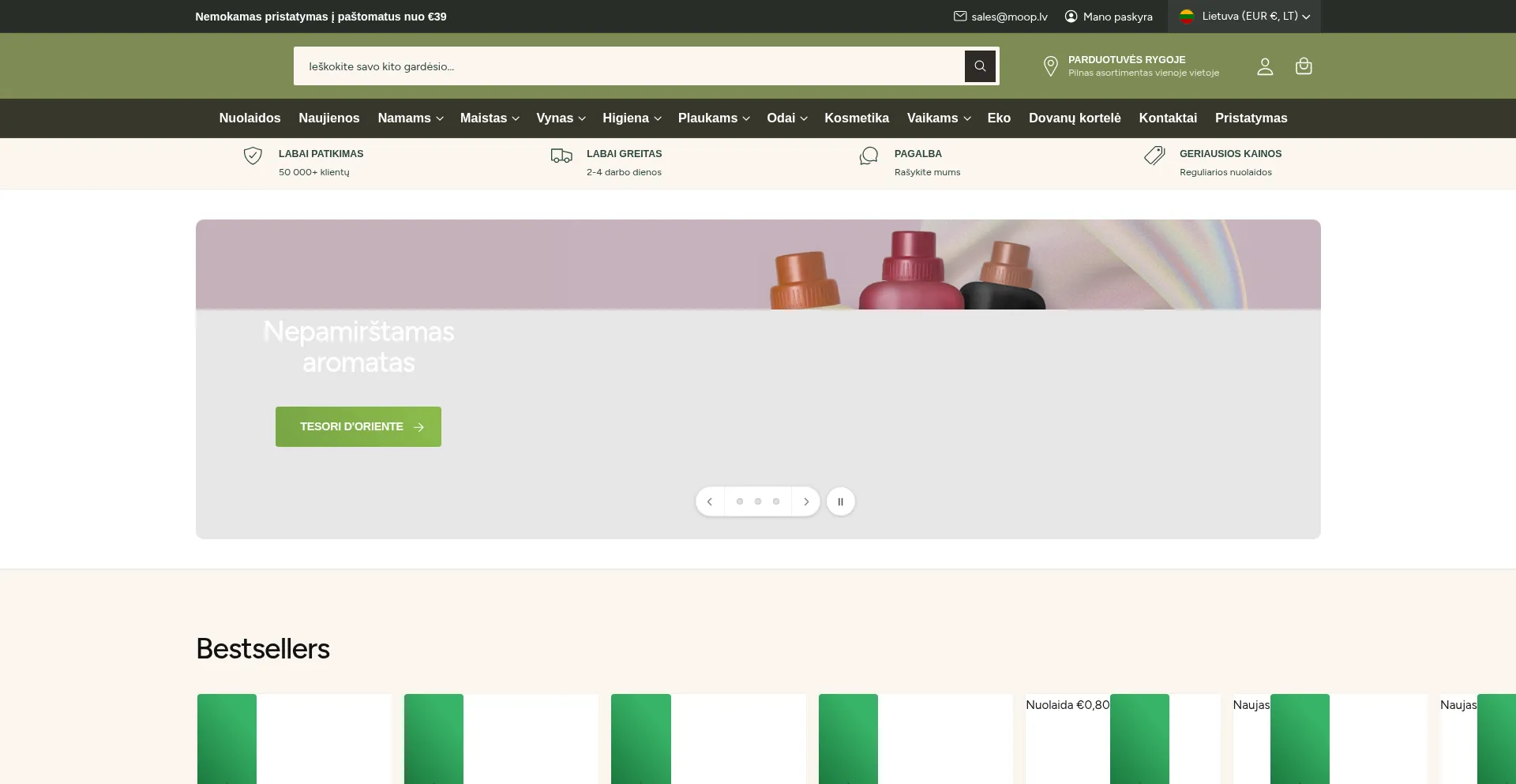Open the Nuolaidos page
The image size is (1516, 784).
pyautogui.click(x=250, y=118)
